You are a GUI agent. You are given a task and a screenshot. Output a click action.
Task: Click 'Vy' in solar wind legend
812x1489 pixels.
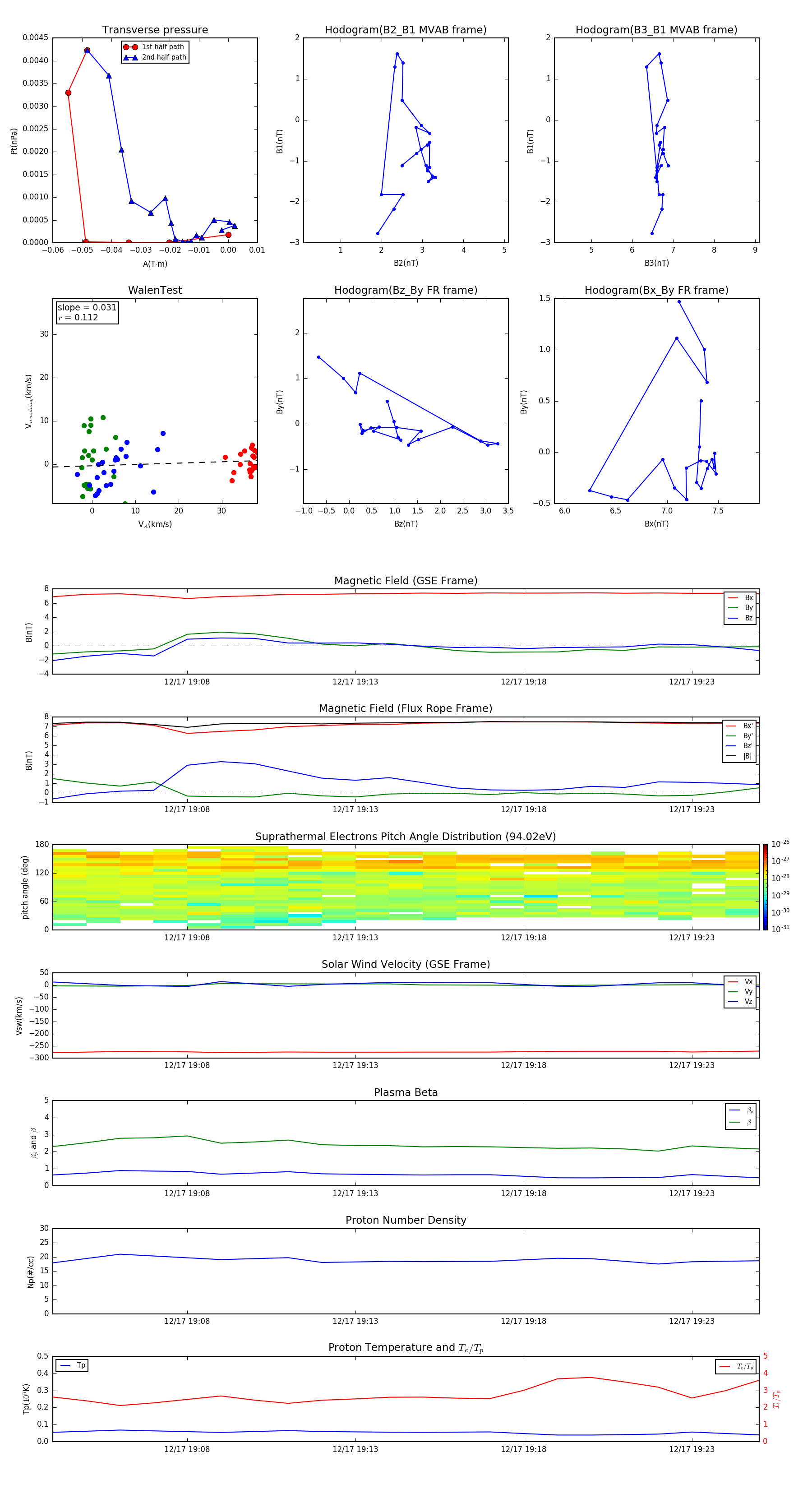[741, 992]
